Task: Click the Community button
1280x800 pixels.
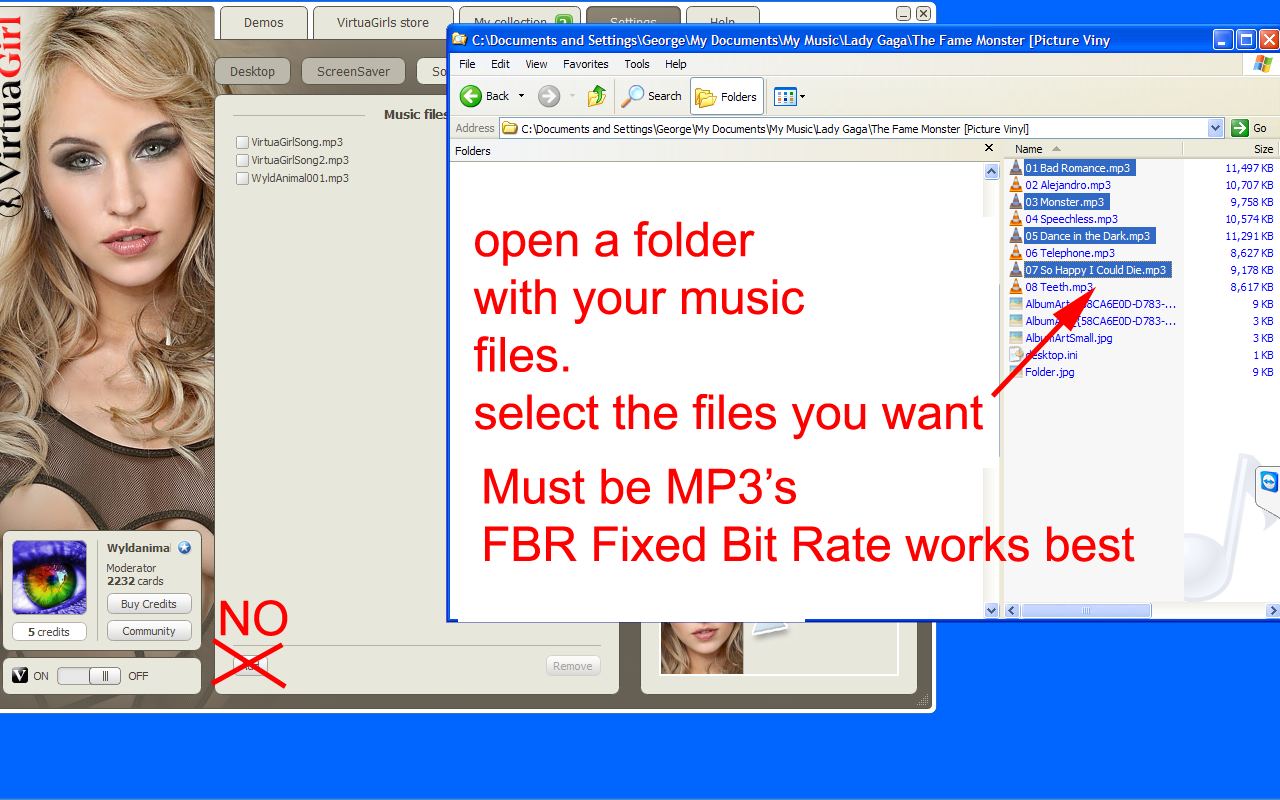Action: click(149, 631)
